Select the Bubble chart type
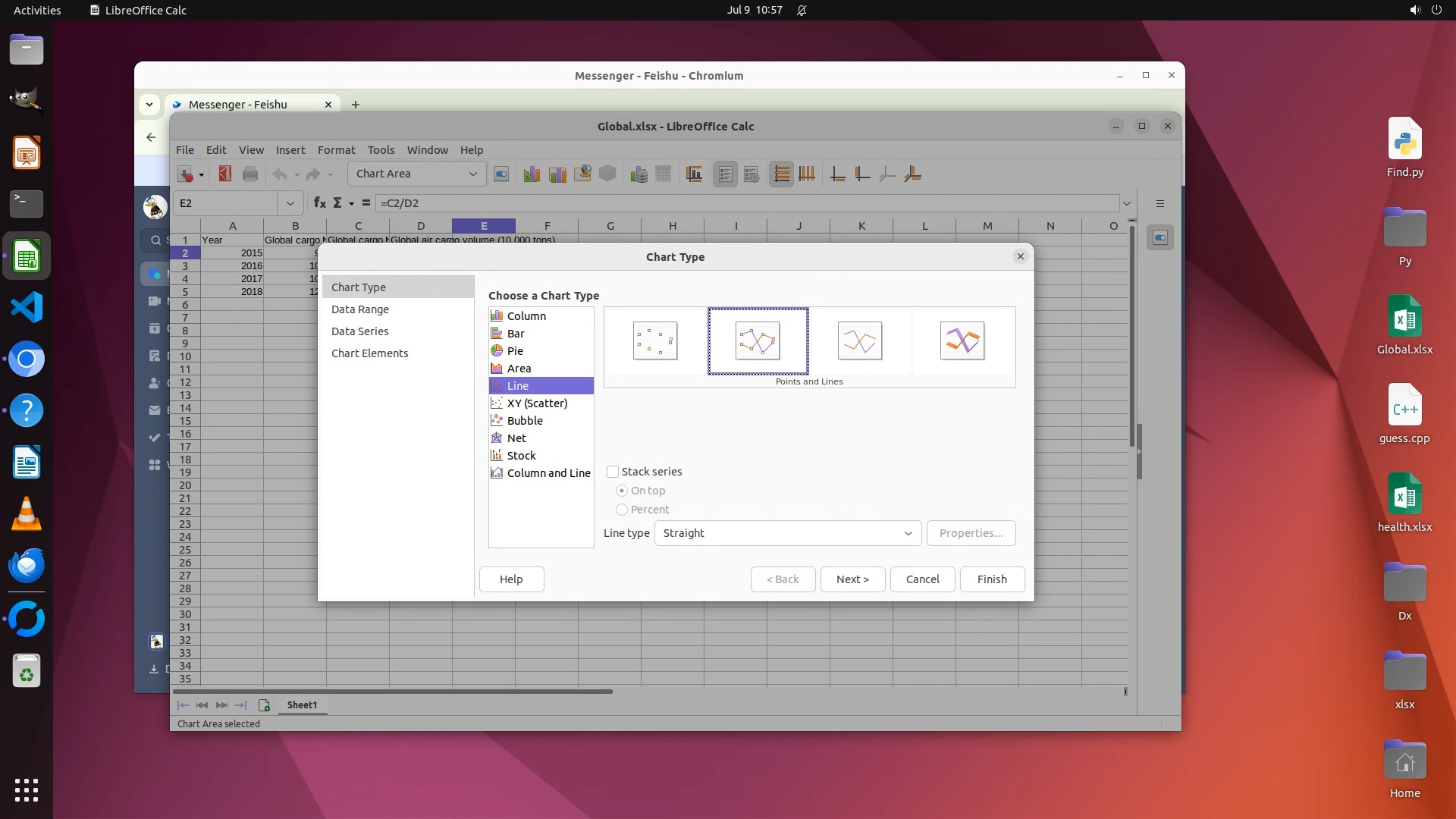Screen dimensions: 1456x819 [525, 421]
